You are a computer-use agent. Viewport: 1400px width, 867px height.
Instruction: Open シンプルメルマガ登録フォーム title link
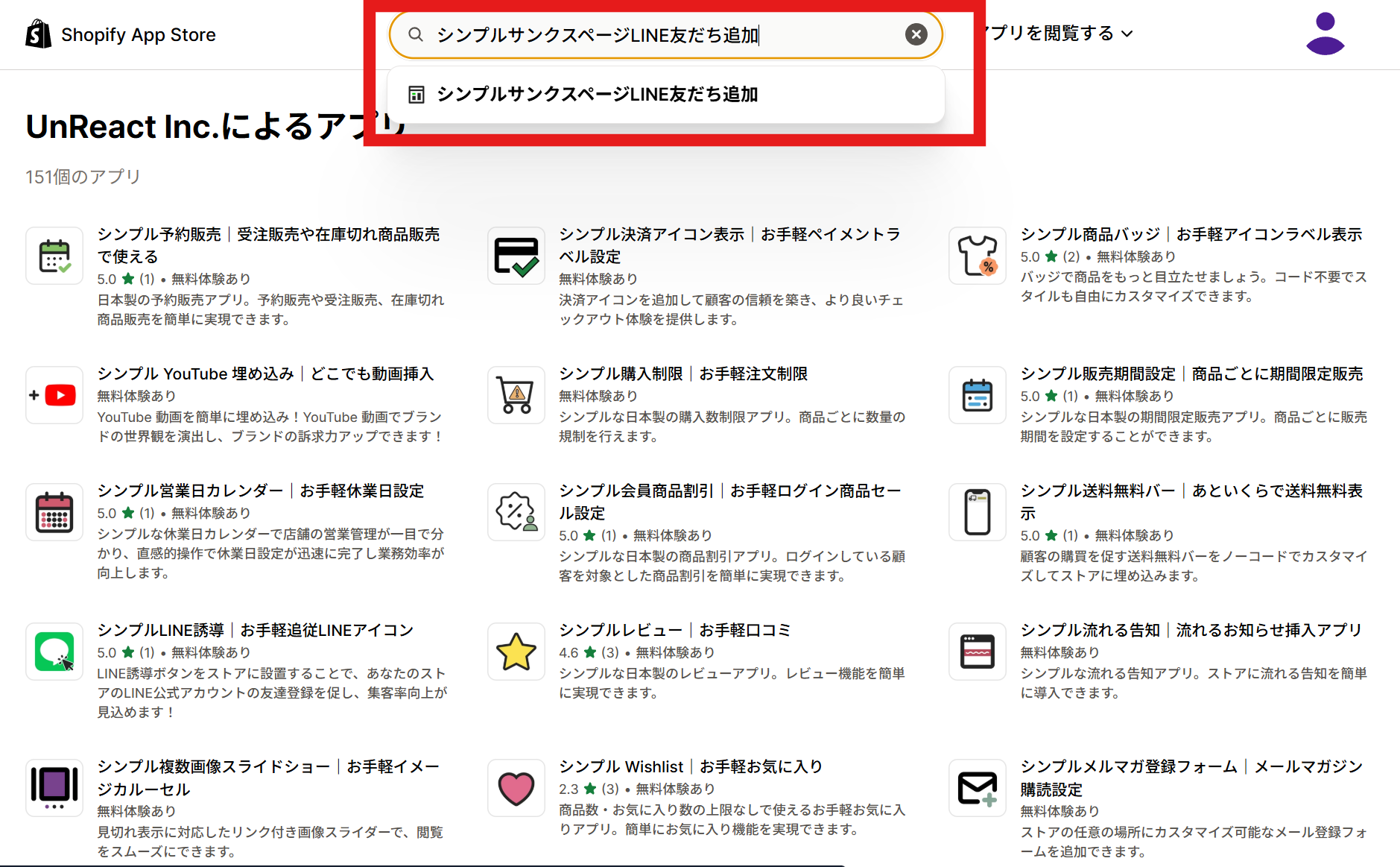tap(1191, 778)
